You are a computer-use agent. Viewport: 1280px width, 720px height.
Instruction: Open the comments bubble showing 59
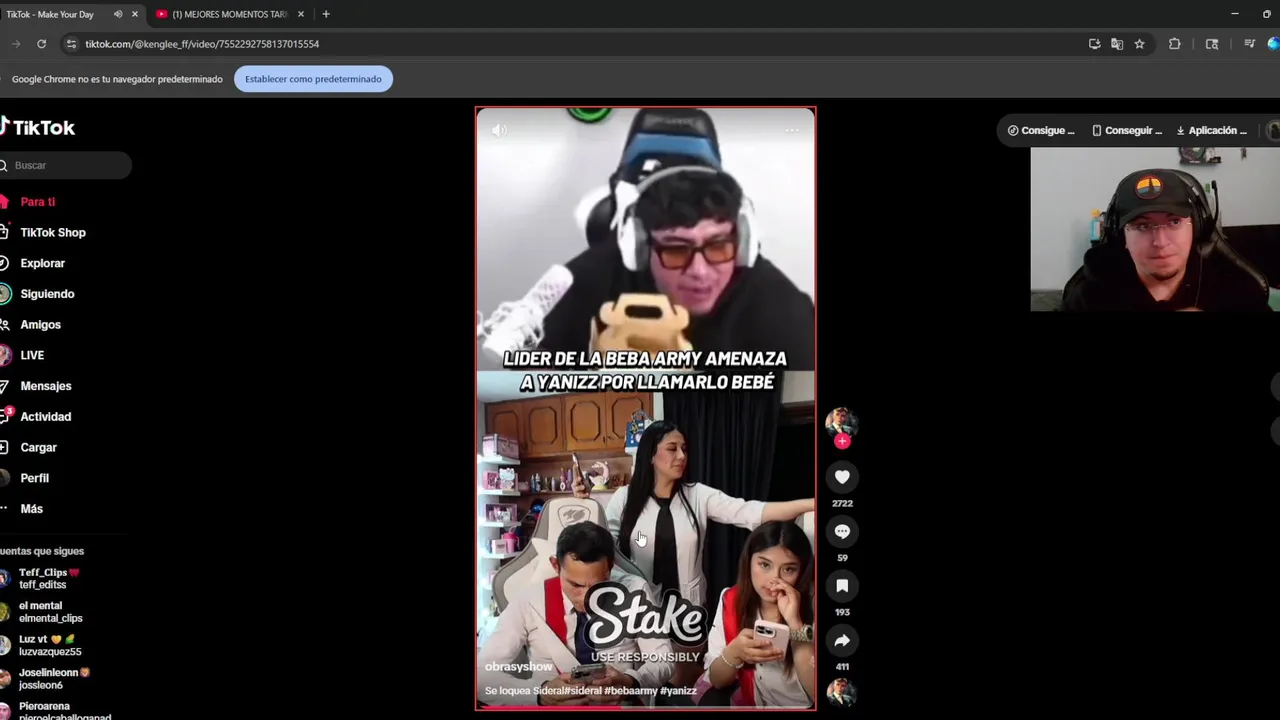click(842, 532)
